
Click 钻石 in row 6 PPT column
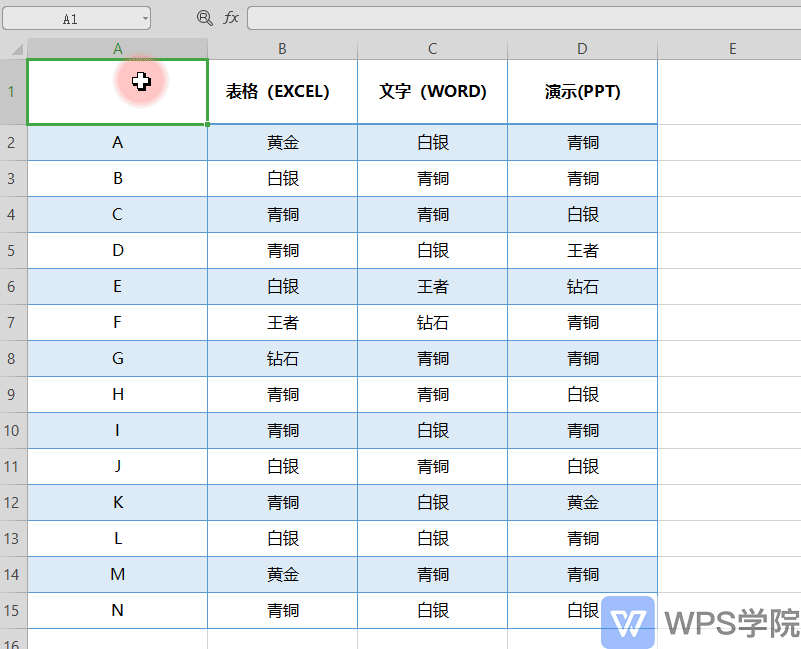pos(582,286)
